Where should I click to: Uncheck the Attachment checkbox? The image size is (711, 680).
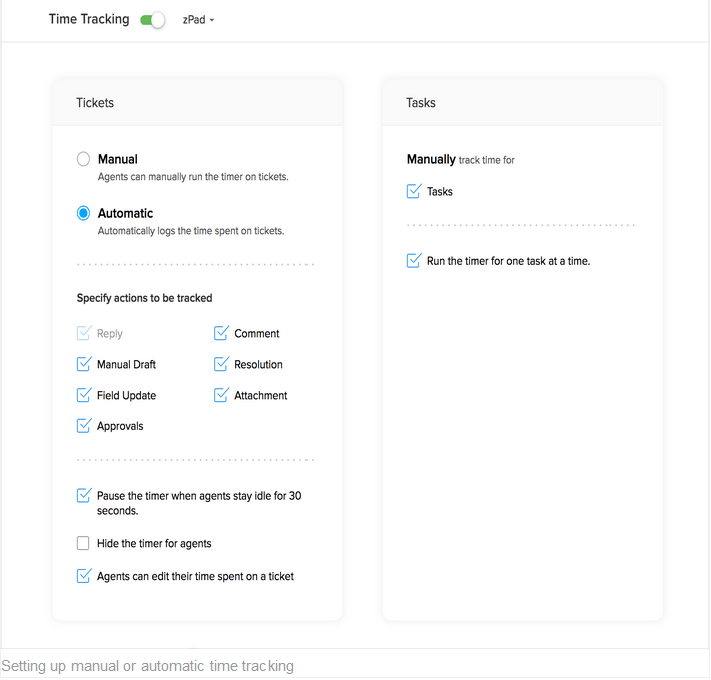click(x=221, y=396)
